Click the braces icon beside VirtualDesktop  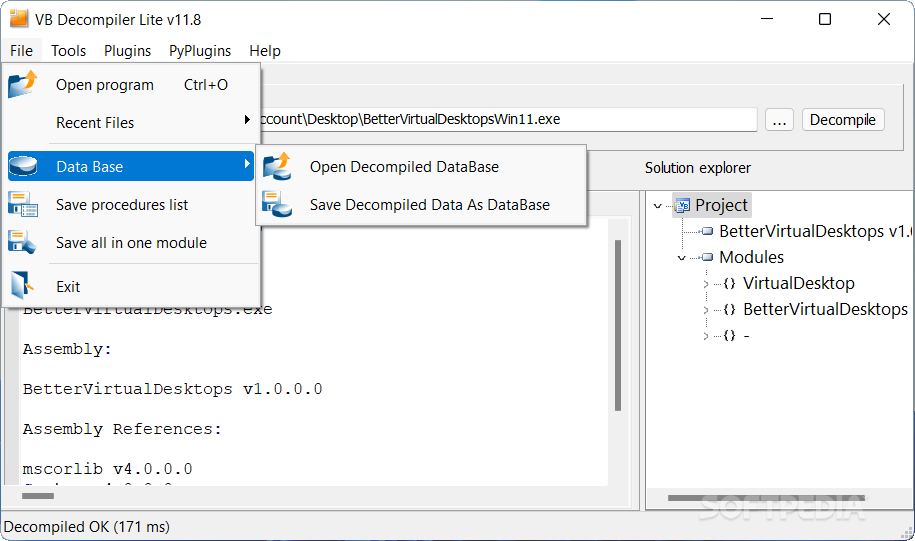[729, 284]
